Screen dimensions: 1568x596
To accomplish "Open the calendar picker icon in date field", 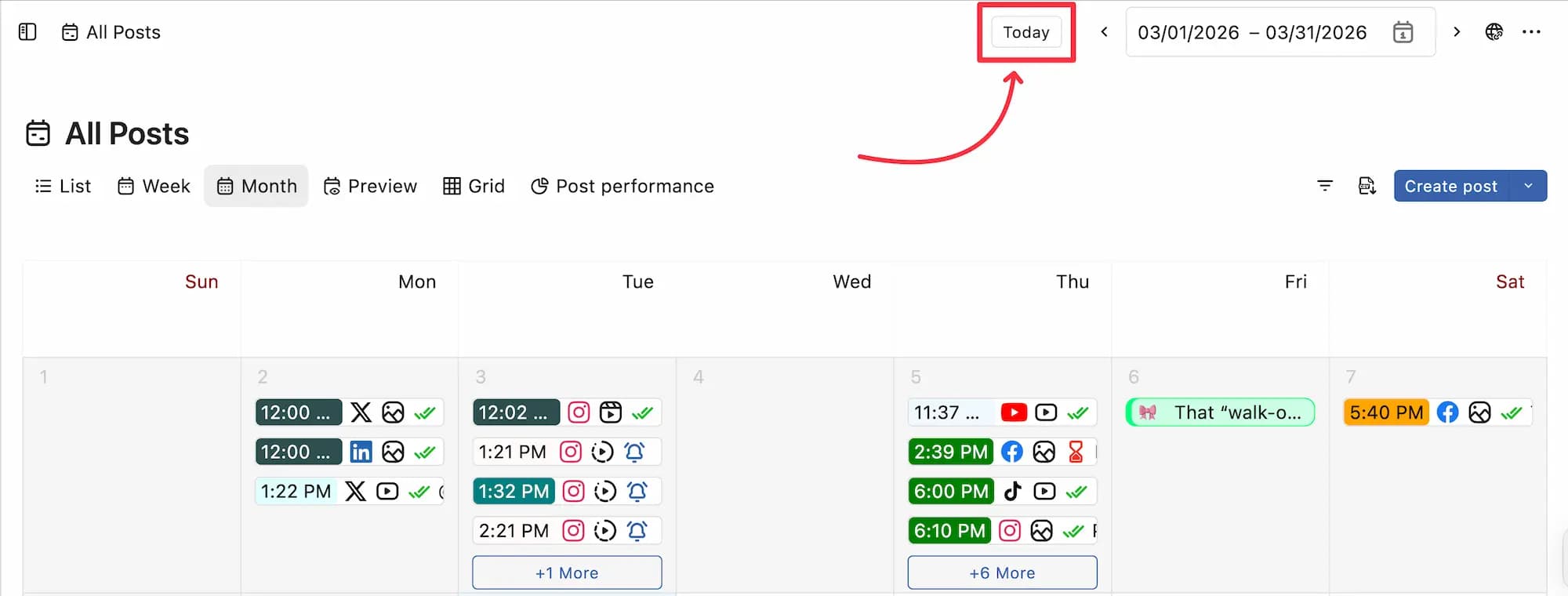I will click(x=1403, y=32).
